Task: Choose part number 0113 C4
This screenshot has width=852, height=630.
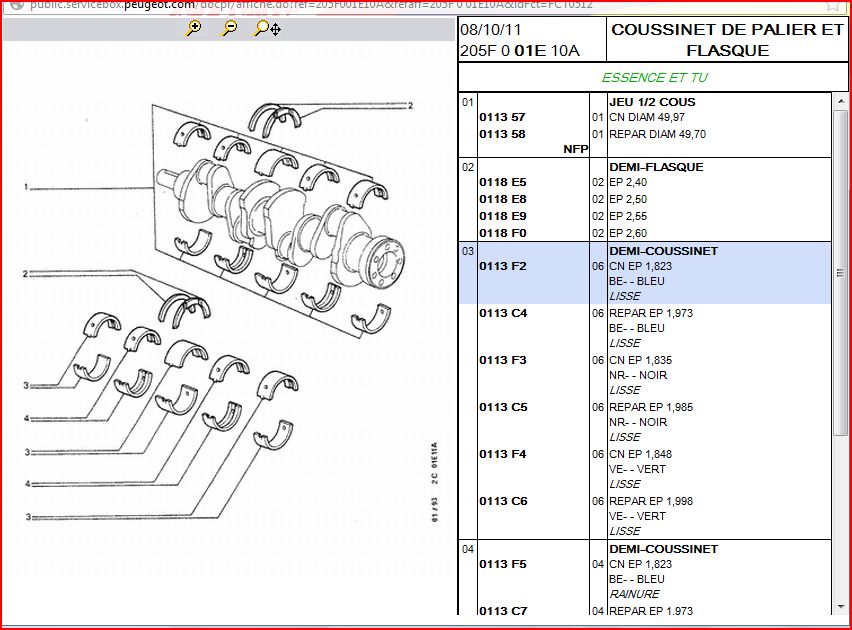Action: [x=502, y=313]
